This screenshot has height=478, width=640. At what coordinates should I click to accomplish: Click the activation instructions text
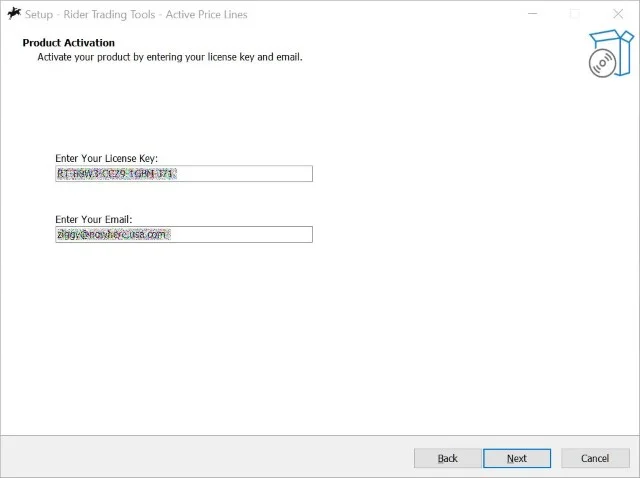pos(170,57)
